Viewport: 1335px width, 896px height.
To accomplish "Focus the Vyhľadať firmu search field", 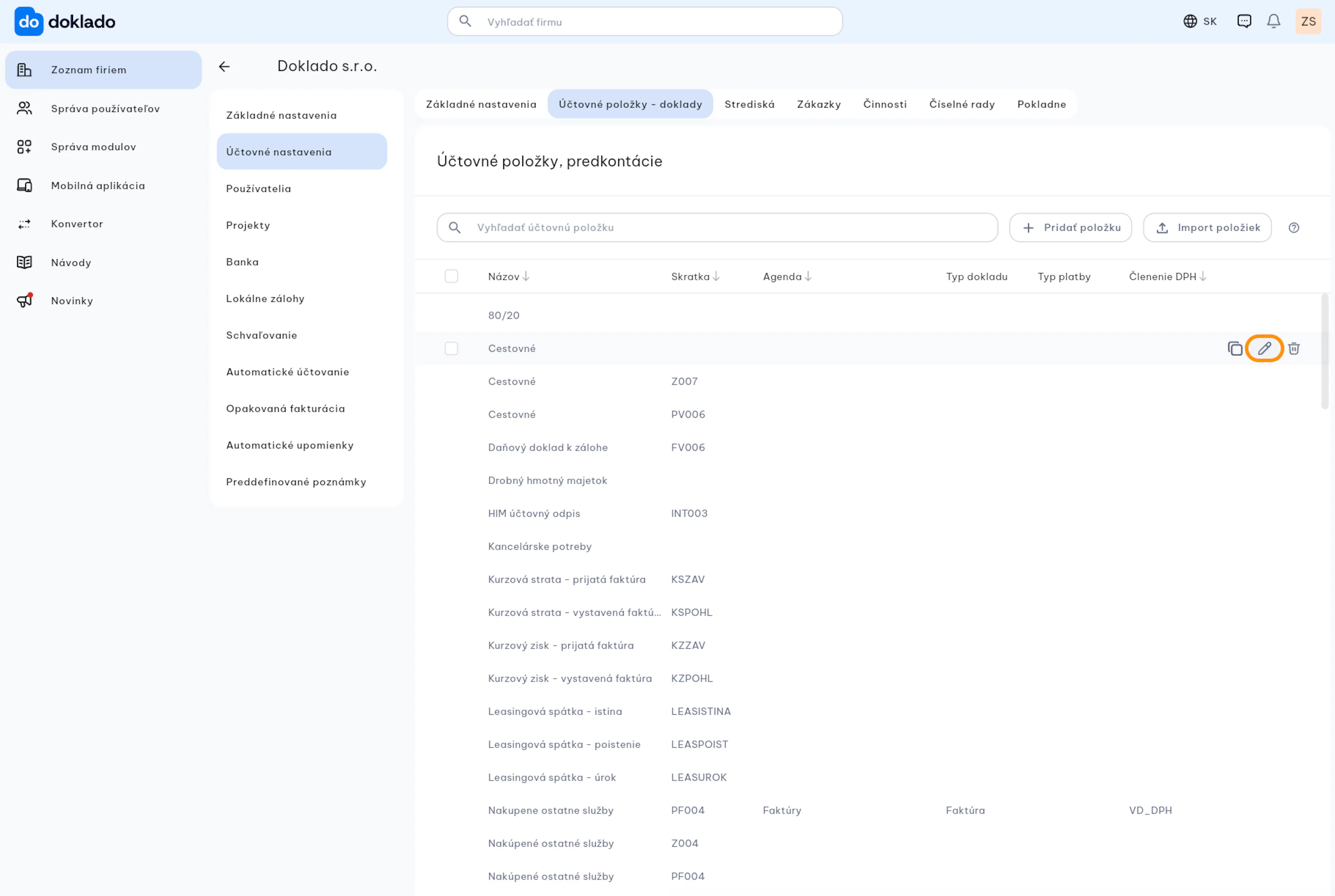I will (x=644, y=21).
